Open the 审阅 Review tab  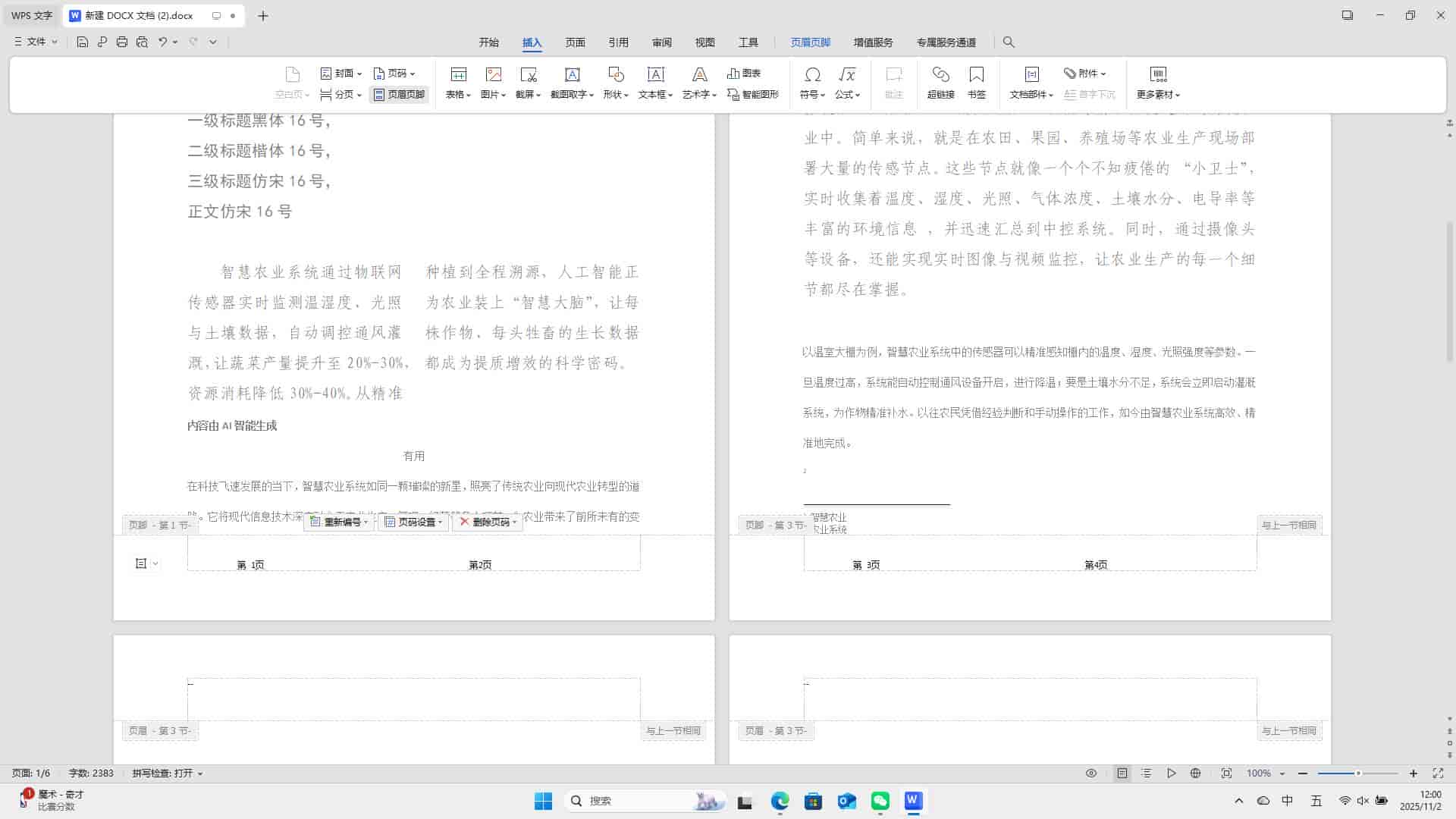pos(662,42)
